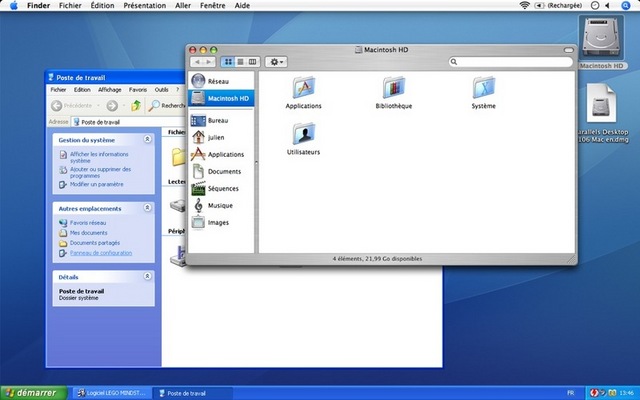Click the forward arrow in Poste de travail
This screenshot has width=640, height=400.
tap(112, 106)
